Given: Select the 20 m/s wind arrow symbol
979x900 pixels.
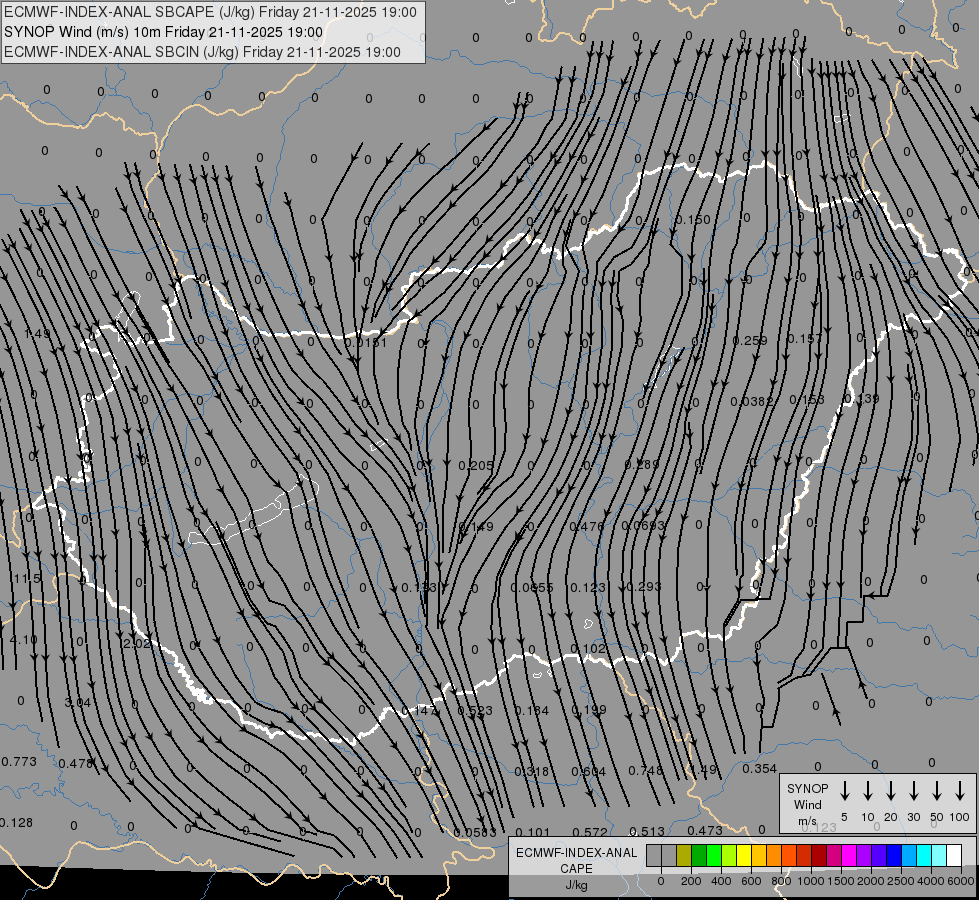Looking at the screenshot, I should pos(891,791).
